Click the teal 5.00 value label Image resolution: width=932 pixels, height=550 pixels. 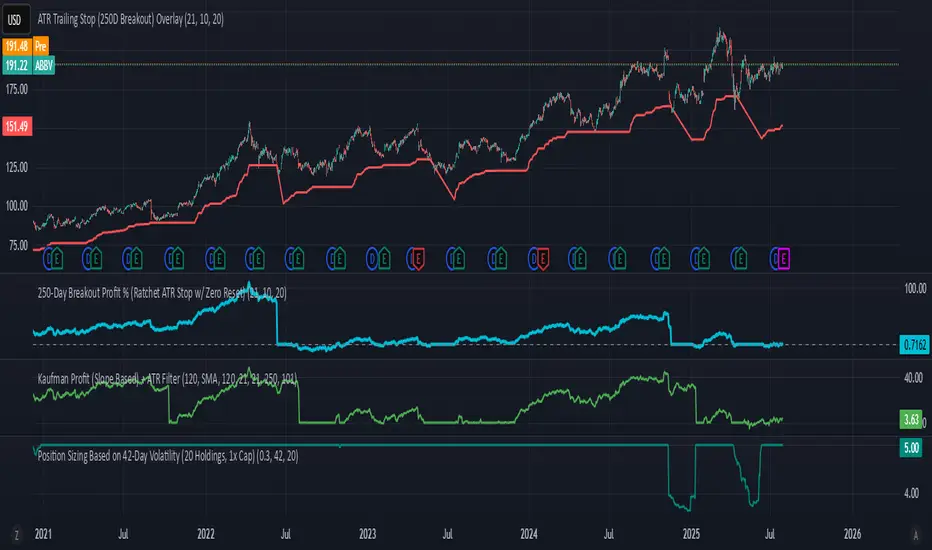tap(911, 448)
